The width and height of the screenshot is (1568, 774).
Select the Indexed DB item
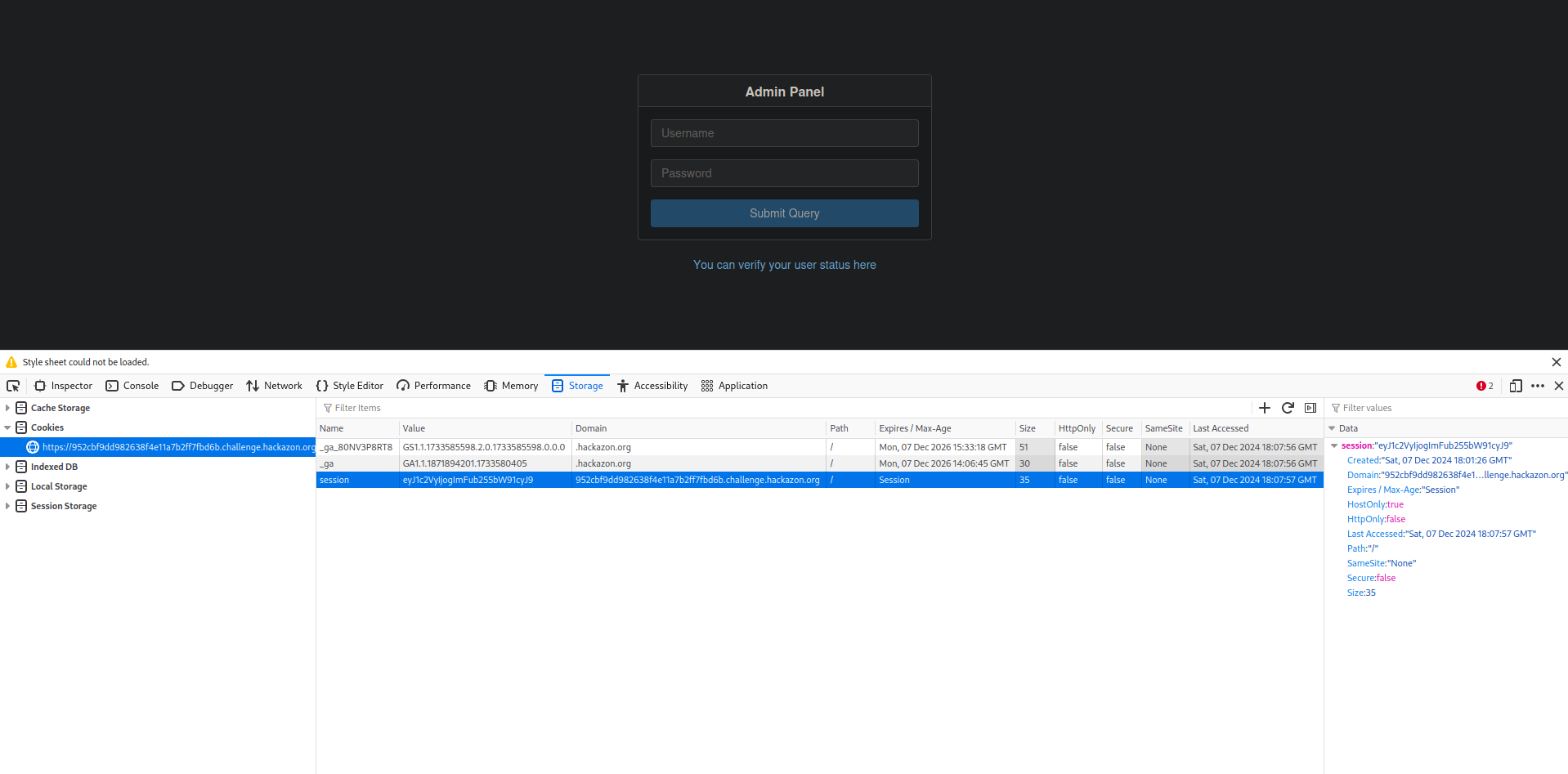pyautogui.click(x=54, y=467)
